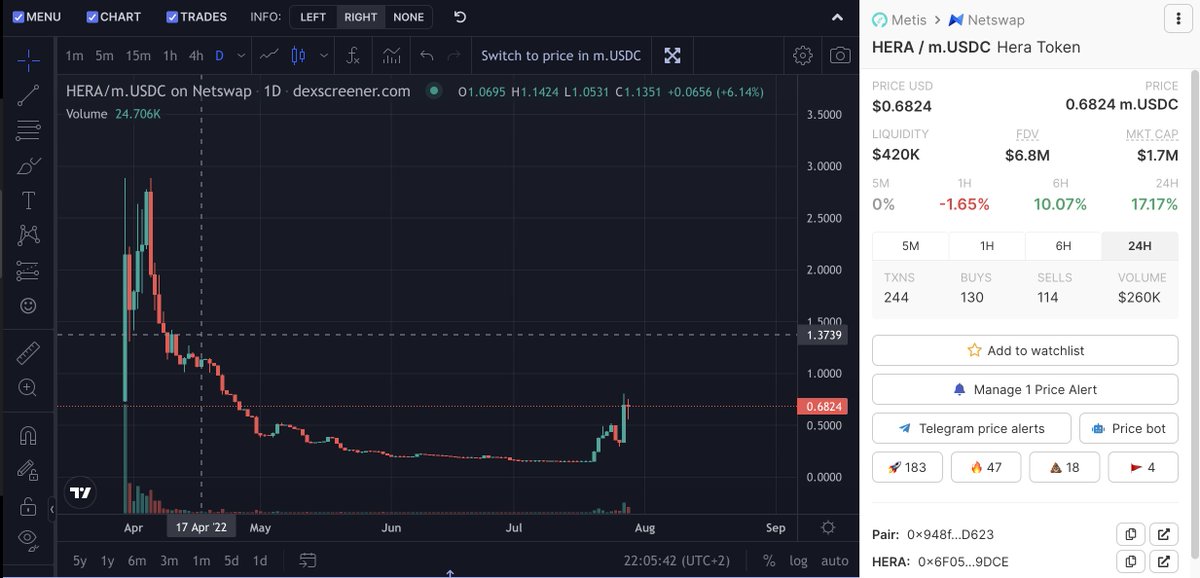The width and height of the screenshot is (1200, 578).
Task: Reset the info panel layout
Action: tap(460, 17)
